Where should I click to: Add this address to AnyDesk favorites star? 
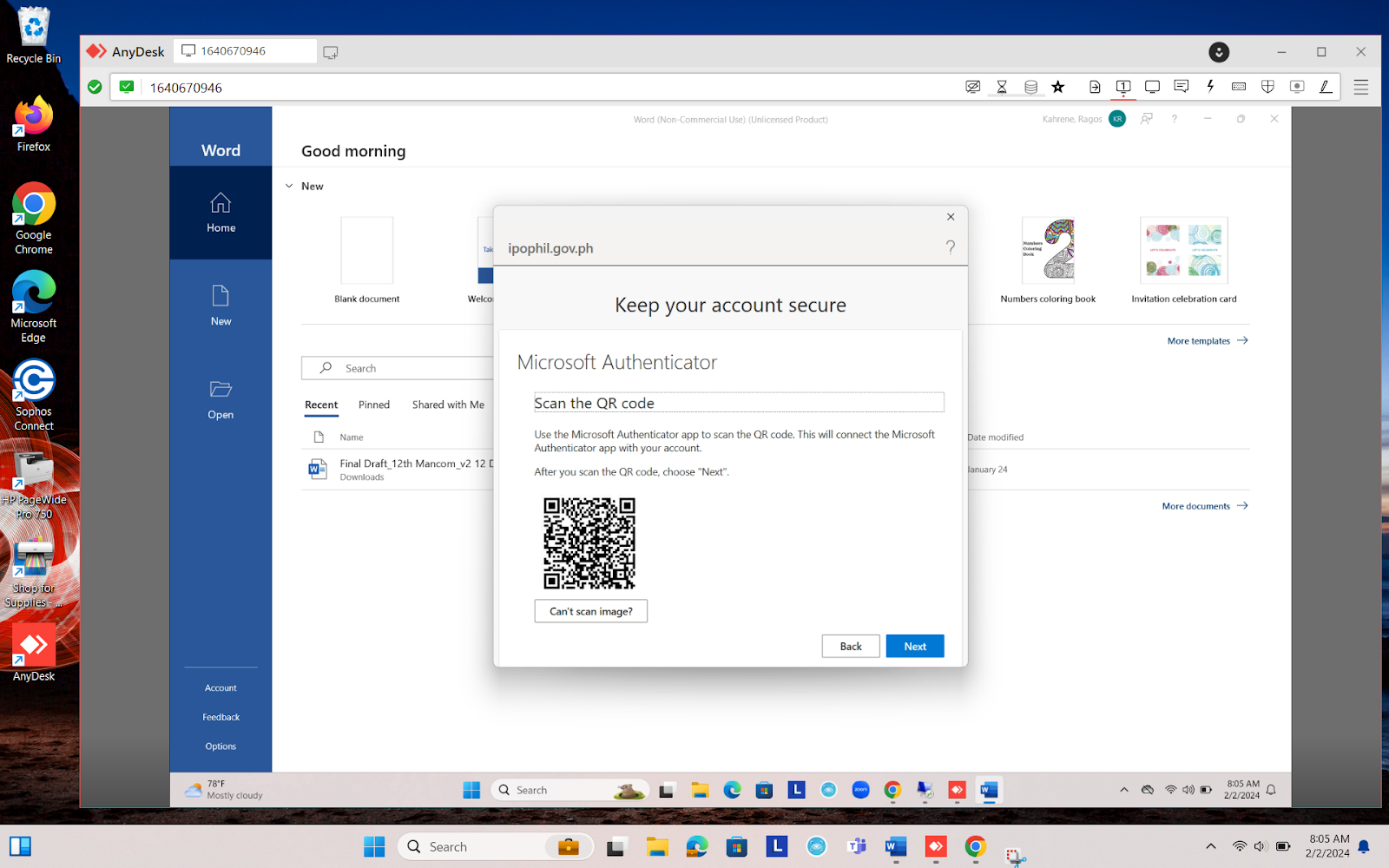(1057, 87)
